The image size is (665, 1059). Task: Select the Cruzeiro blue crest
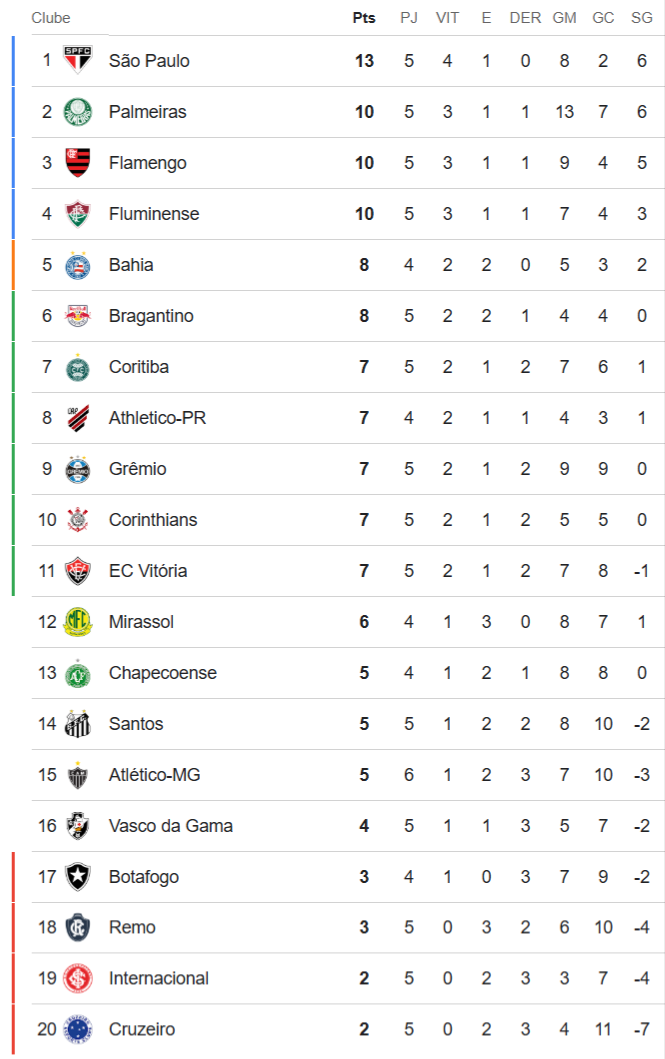pos(77,1030)
